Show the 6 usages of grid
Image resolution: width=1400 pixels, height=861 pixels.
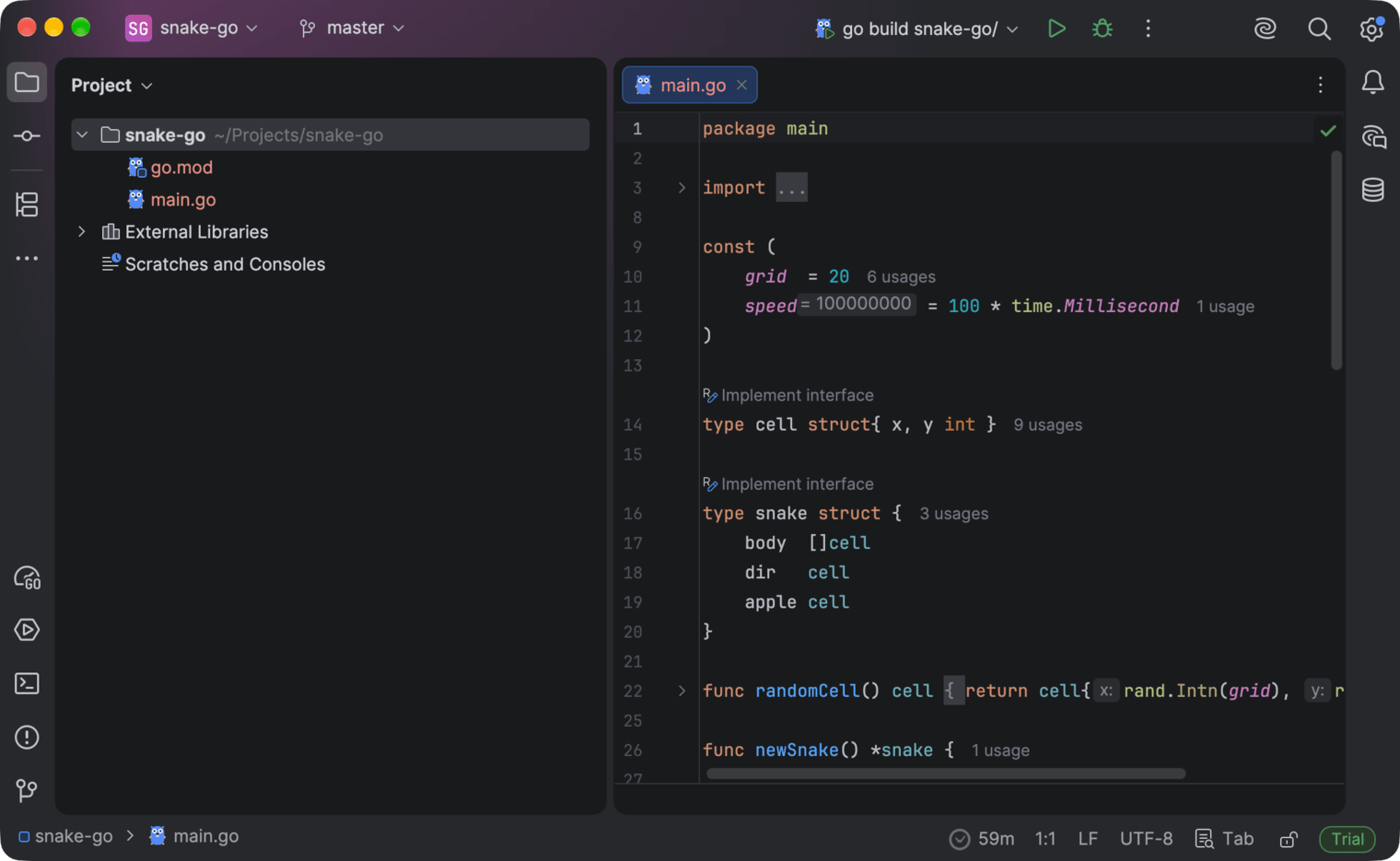(901, 277)
